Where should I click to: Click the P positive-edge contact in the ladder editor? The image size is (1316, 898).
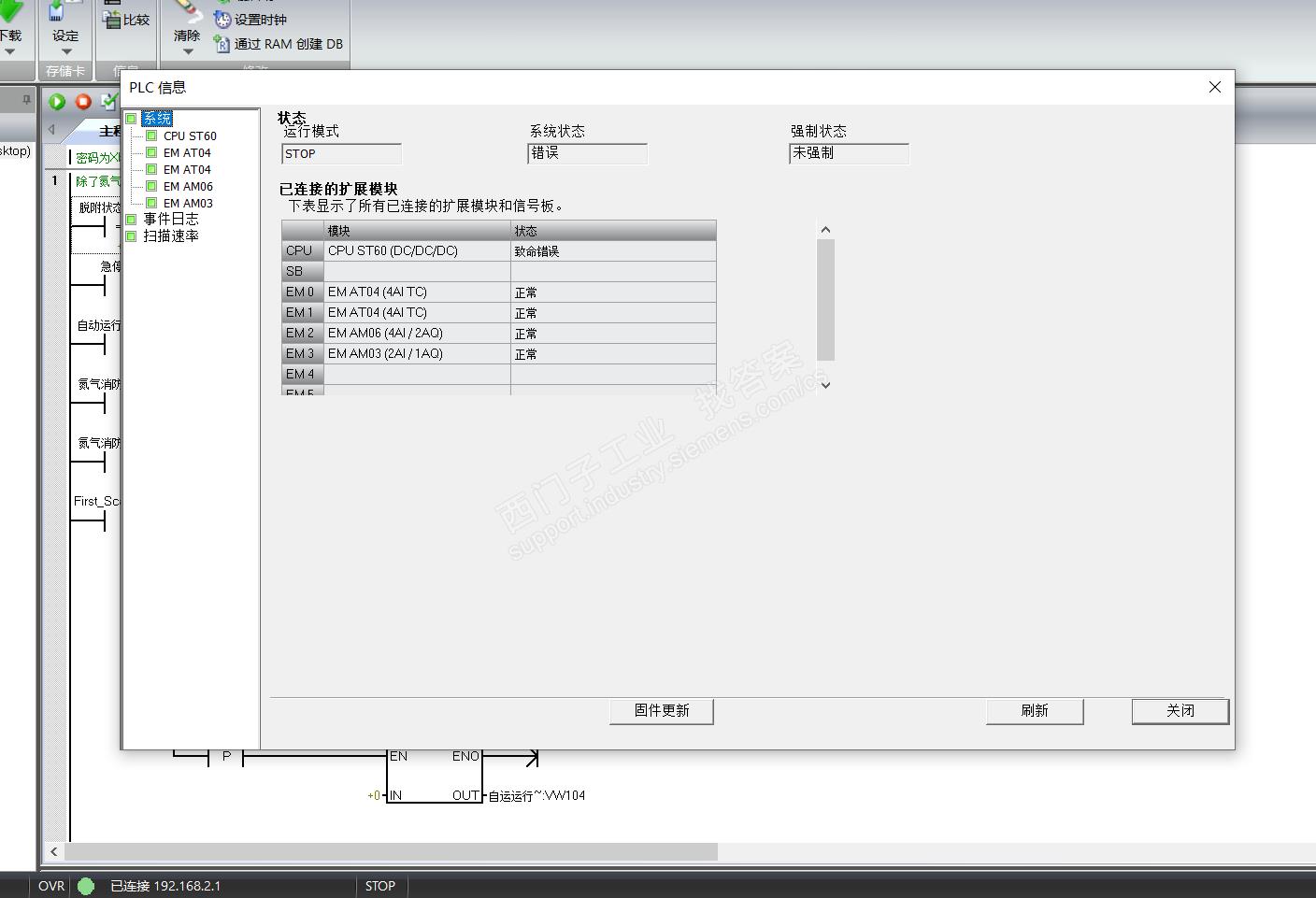(225, 757)
